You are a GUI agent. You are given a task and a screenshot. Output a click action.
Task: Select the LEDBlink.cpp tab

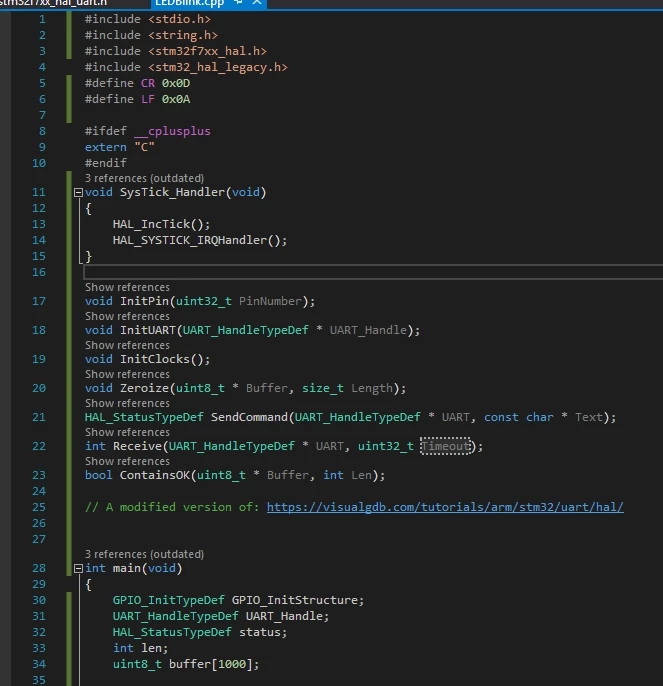189,3
